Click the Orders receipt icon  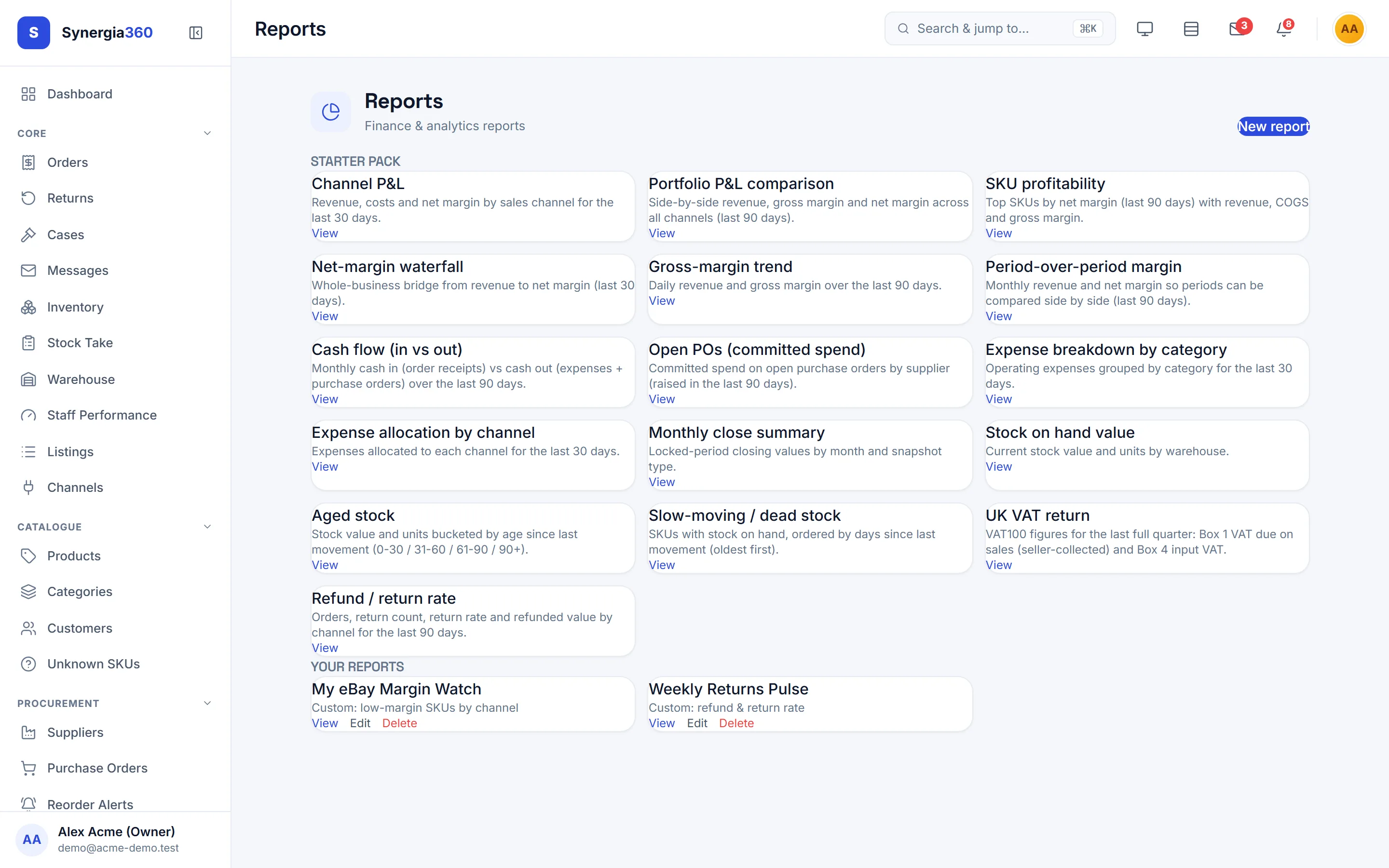click(28, 163)
